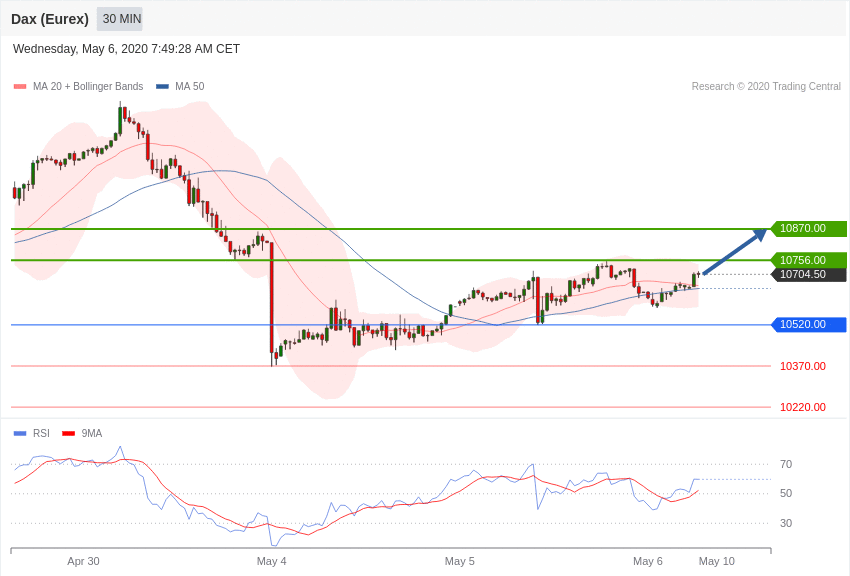Click the May 4 date label
Viewport: 850px width, 576px height.
(272, 561)
